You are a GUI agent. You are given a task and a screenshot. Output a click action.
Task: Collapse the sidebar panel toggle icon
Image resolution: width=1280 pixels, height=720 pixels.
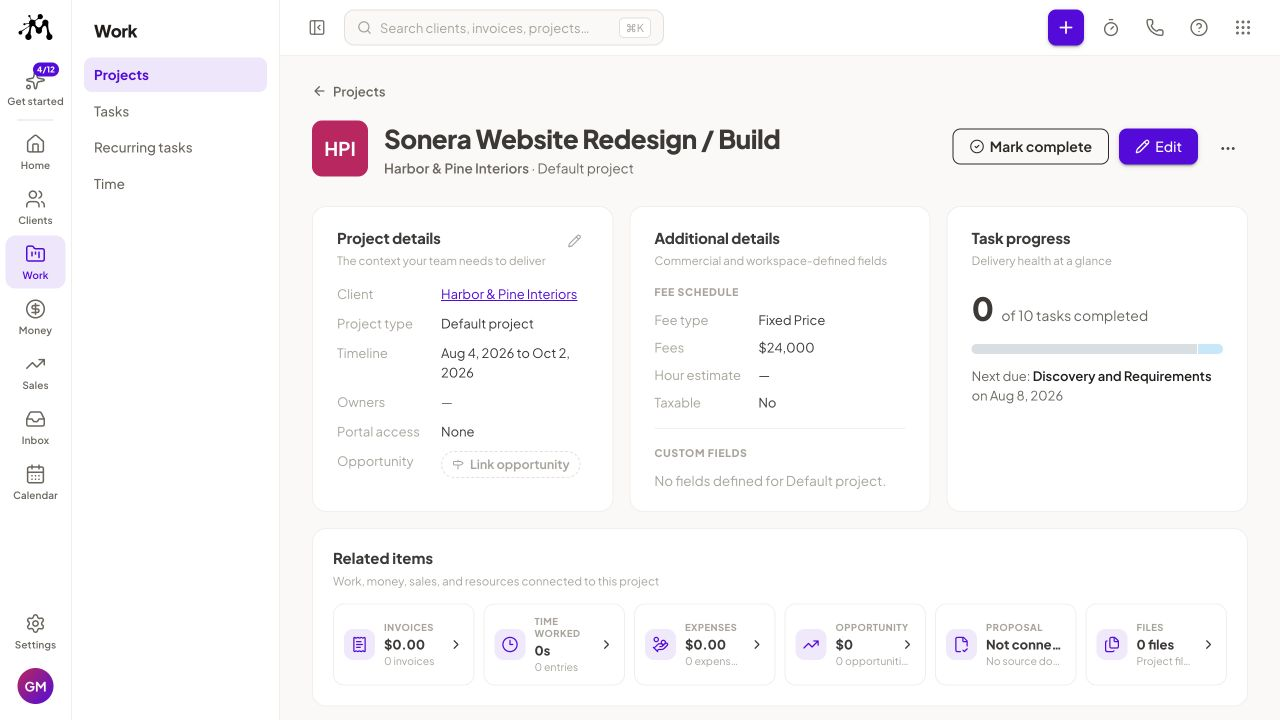pos(317,28)
